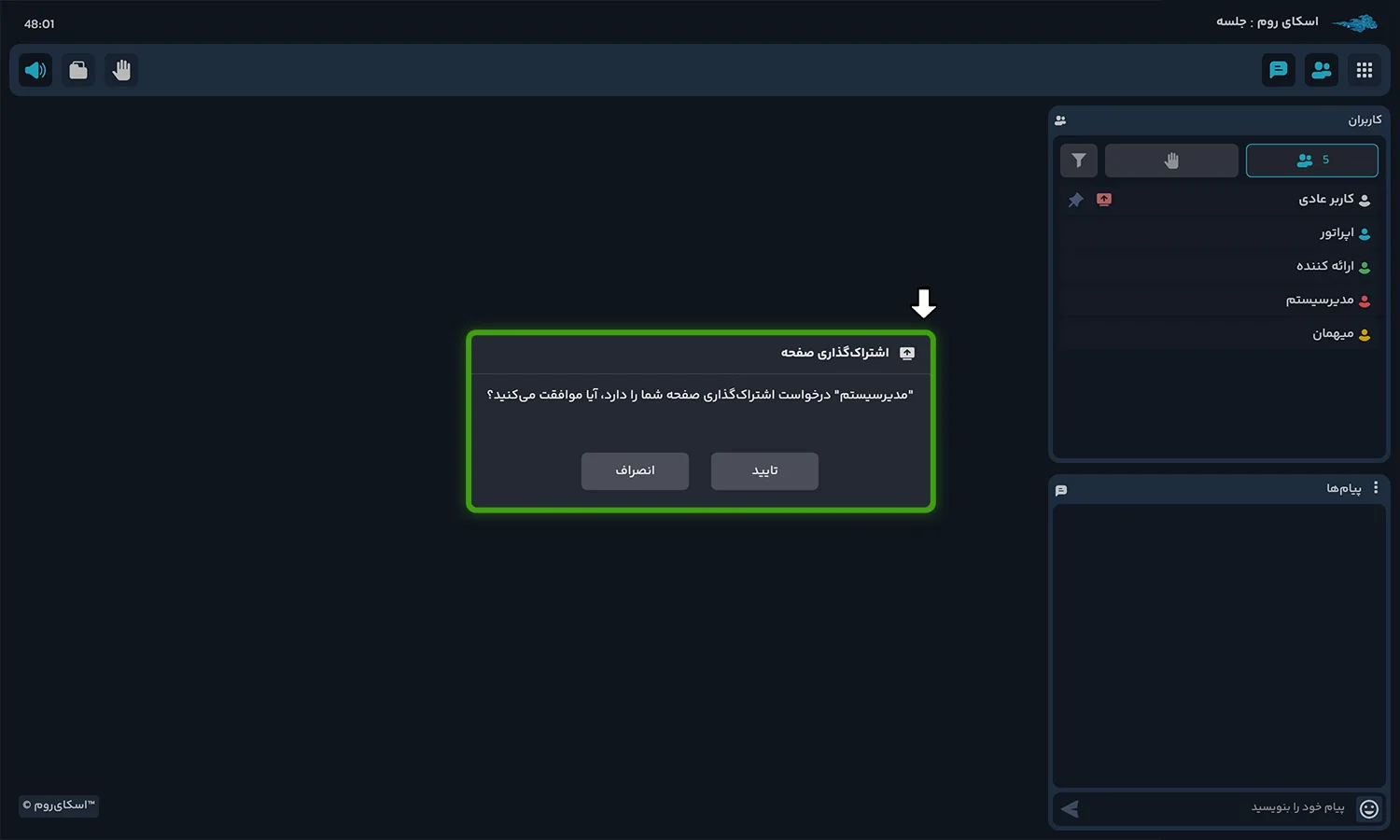Select user ارائه کننده in the list
The image size is (1400, 840).
(x=1219, y=267)
